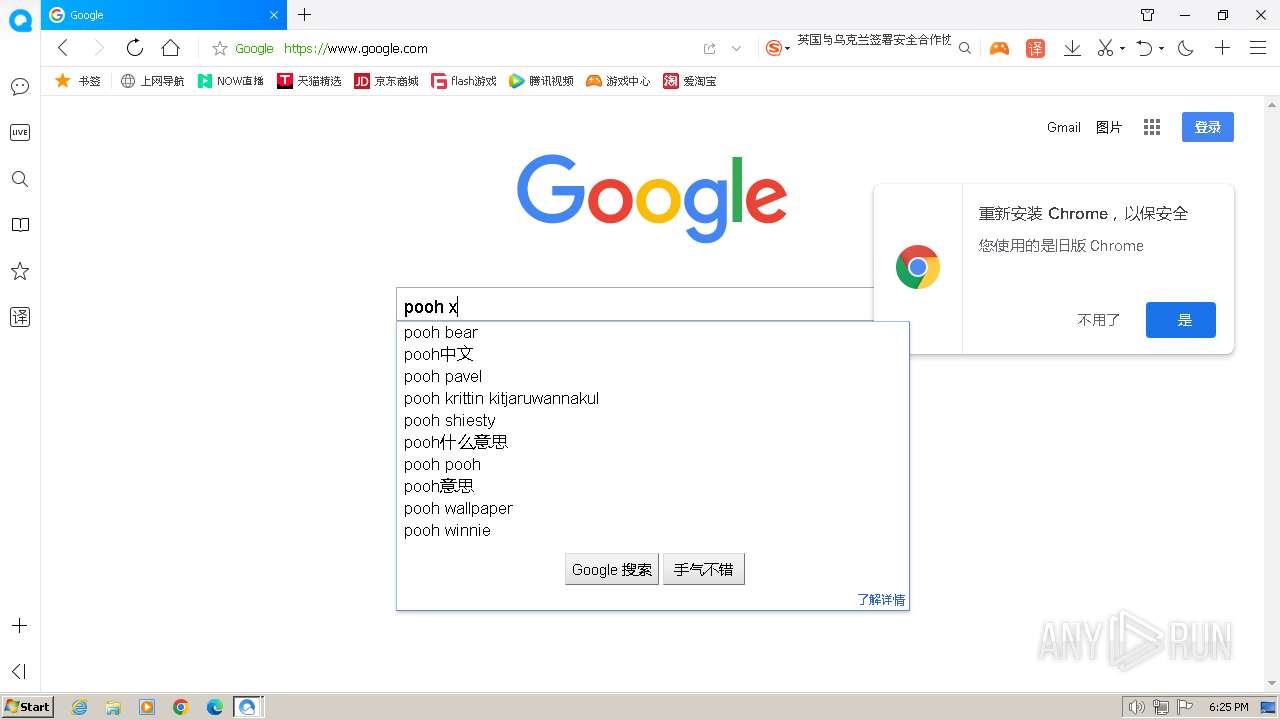Open the 天猫精选 bookmark

tap(310, 81)
